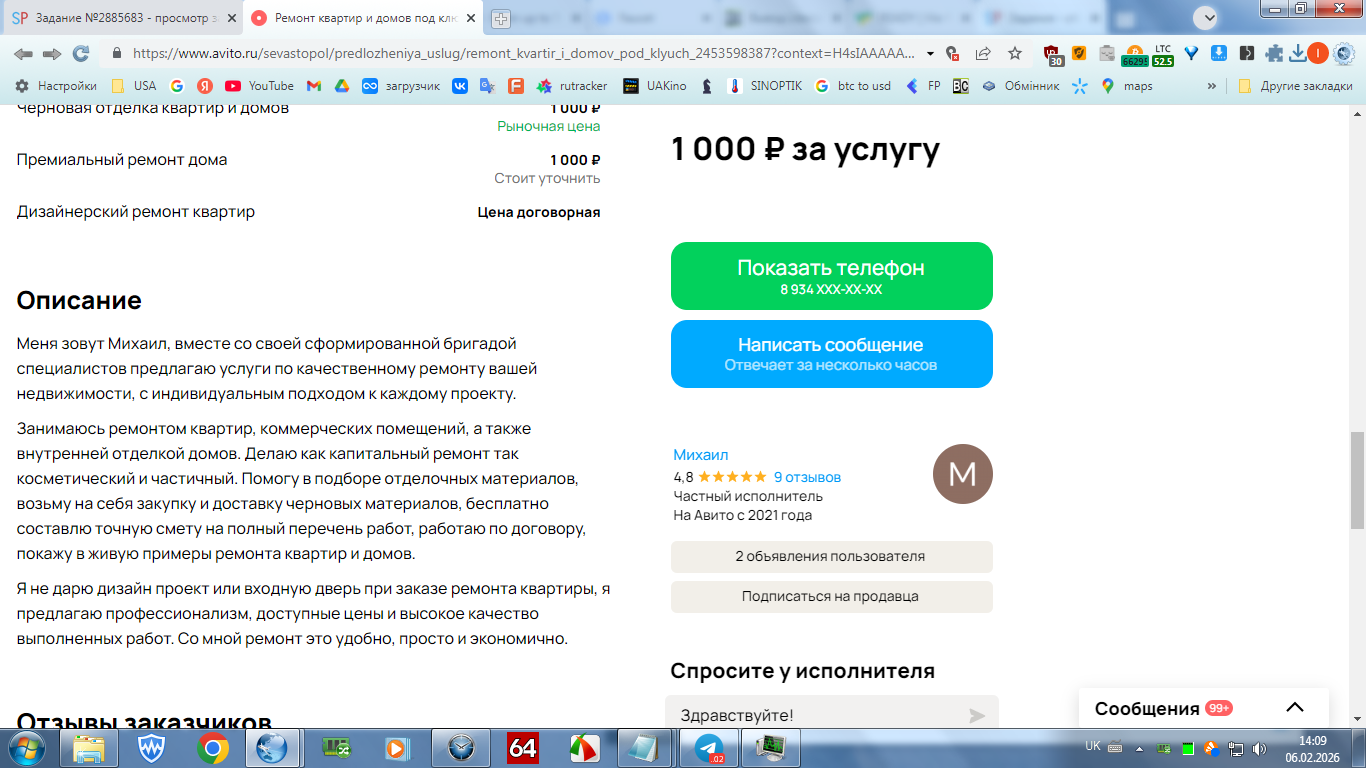
Task: Open the AIDA64 taskbar icon
Action: coord(522,748)
